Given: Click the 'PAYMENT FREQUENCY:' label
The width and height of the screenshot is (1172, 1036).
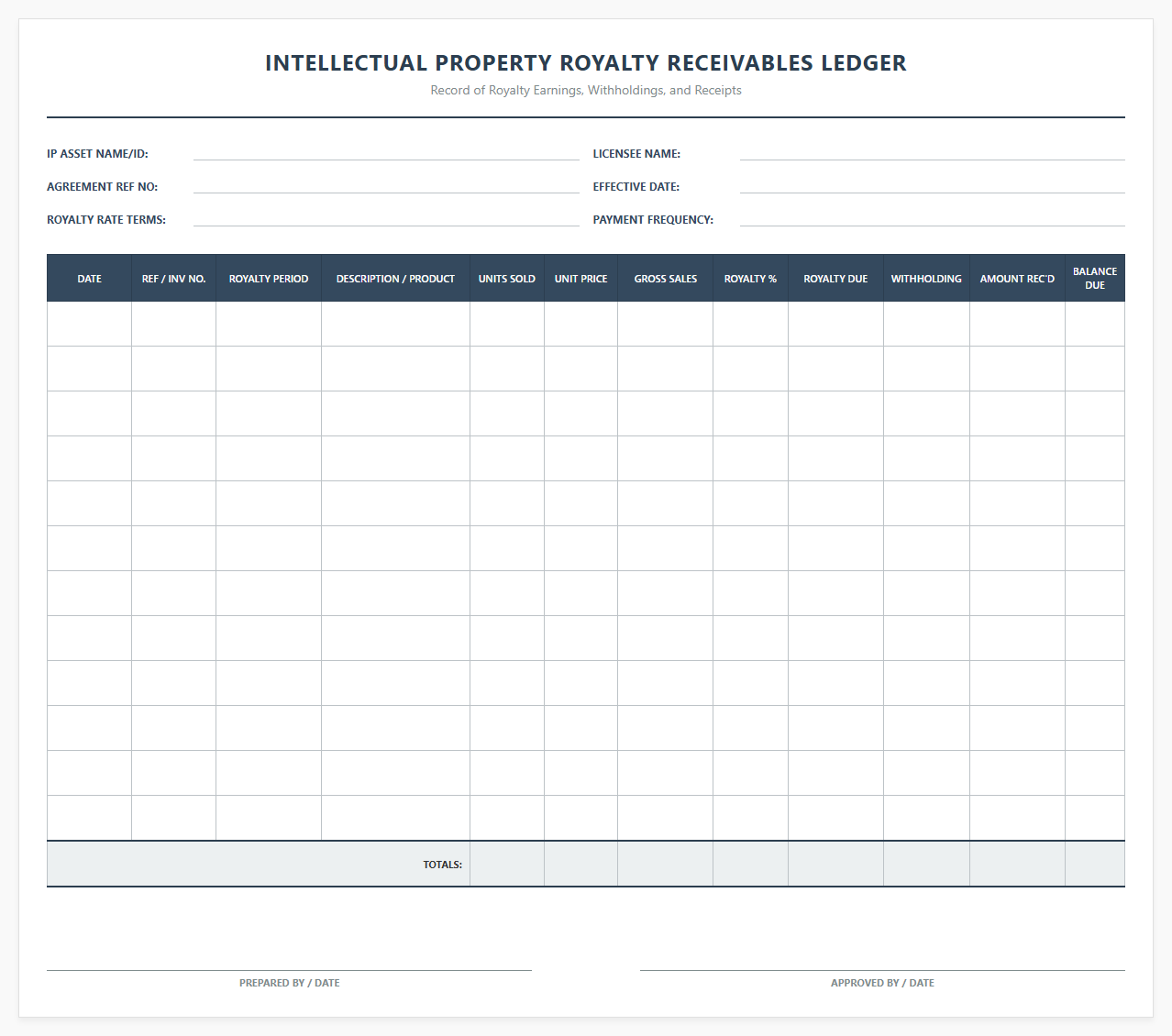Looking at the screenshot, I should 653,220.
